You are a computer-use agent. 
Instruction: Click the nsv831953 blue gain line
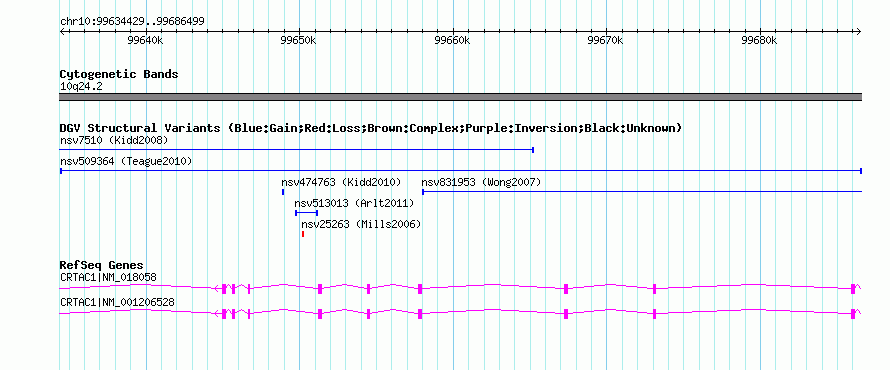(x=642, y=192)
